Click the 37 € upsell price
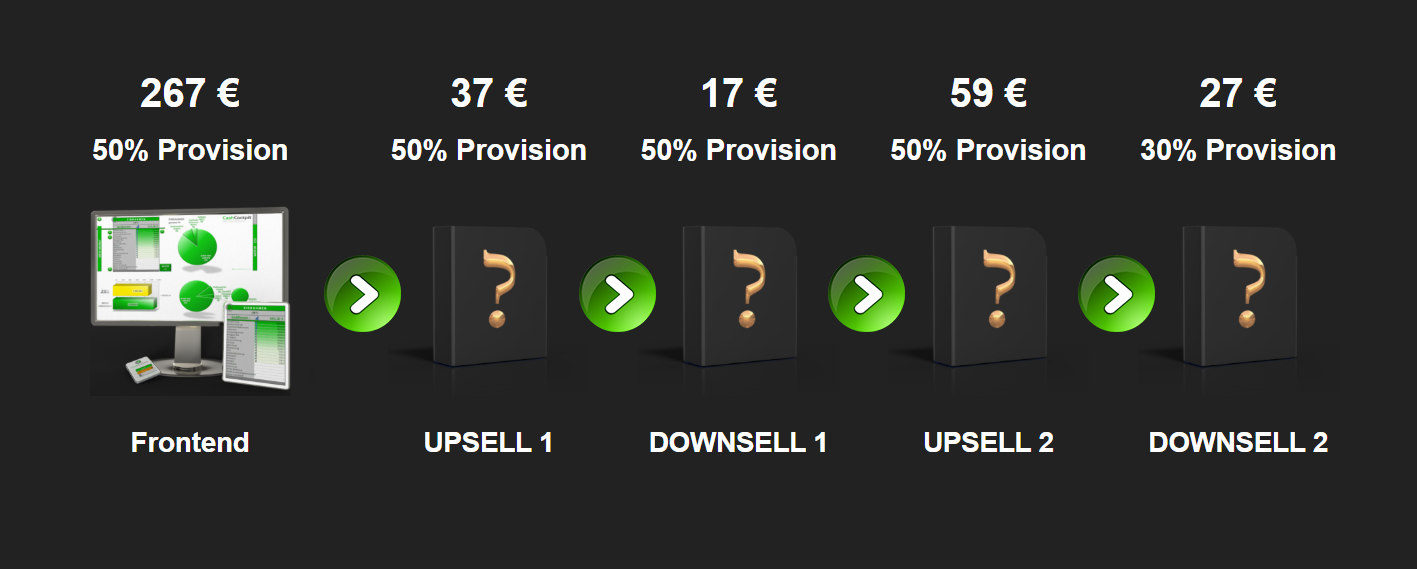 [x=489, y=94]
